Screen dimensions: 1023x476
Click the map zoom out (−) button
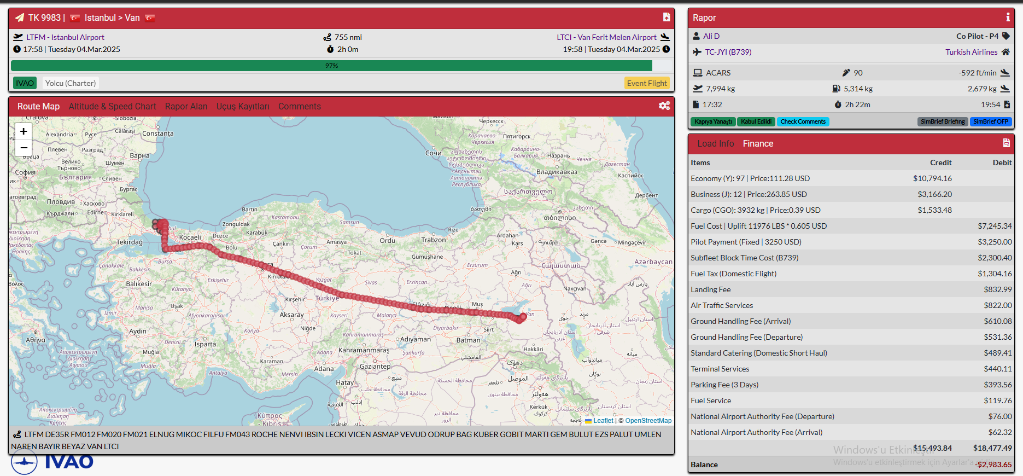click(23, 147)
